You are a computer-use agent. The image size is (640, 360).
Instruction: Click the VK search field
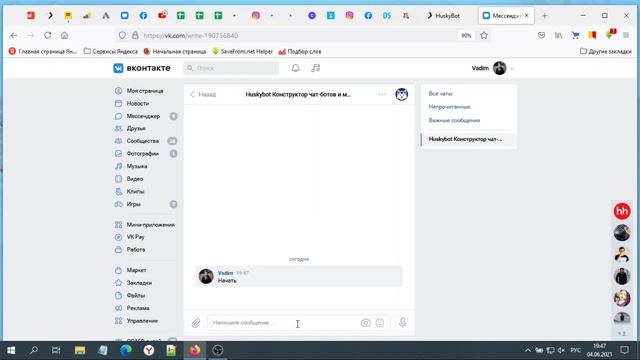[x=231, y=68]
